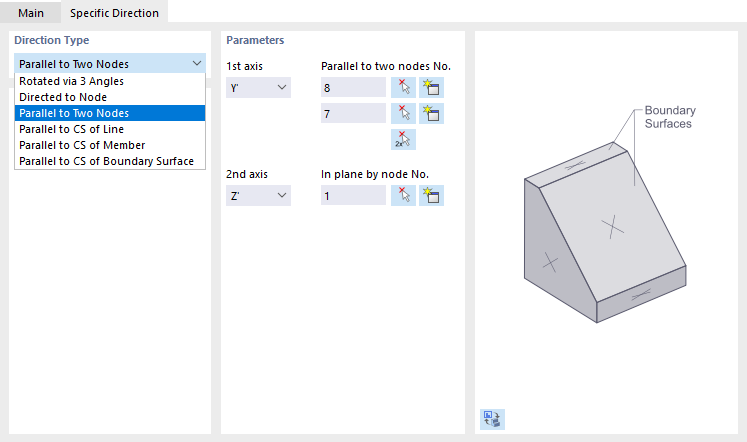The width and height of the screenshot is (747, 442).
Task: Click the view toggle icon below the preview
Action: 493,419
